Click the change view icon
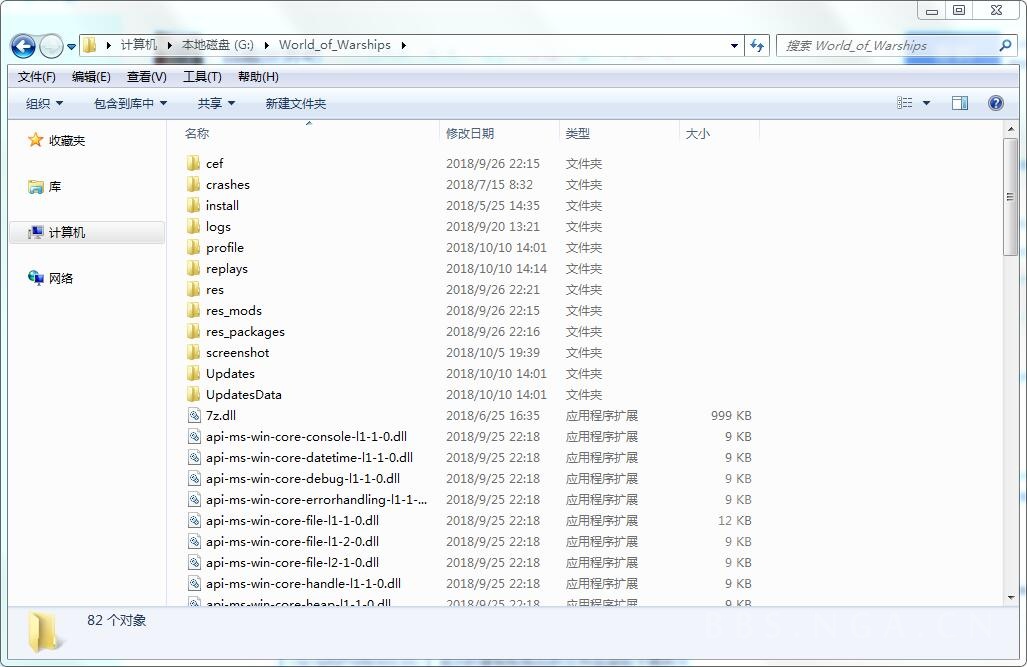 coord(905,103)
